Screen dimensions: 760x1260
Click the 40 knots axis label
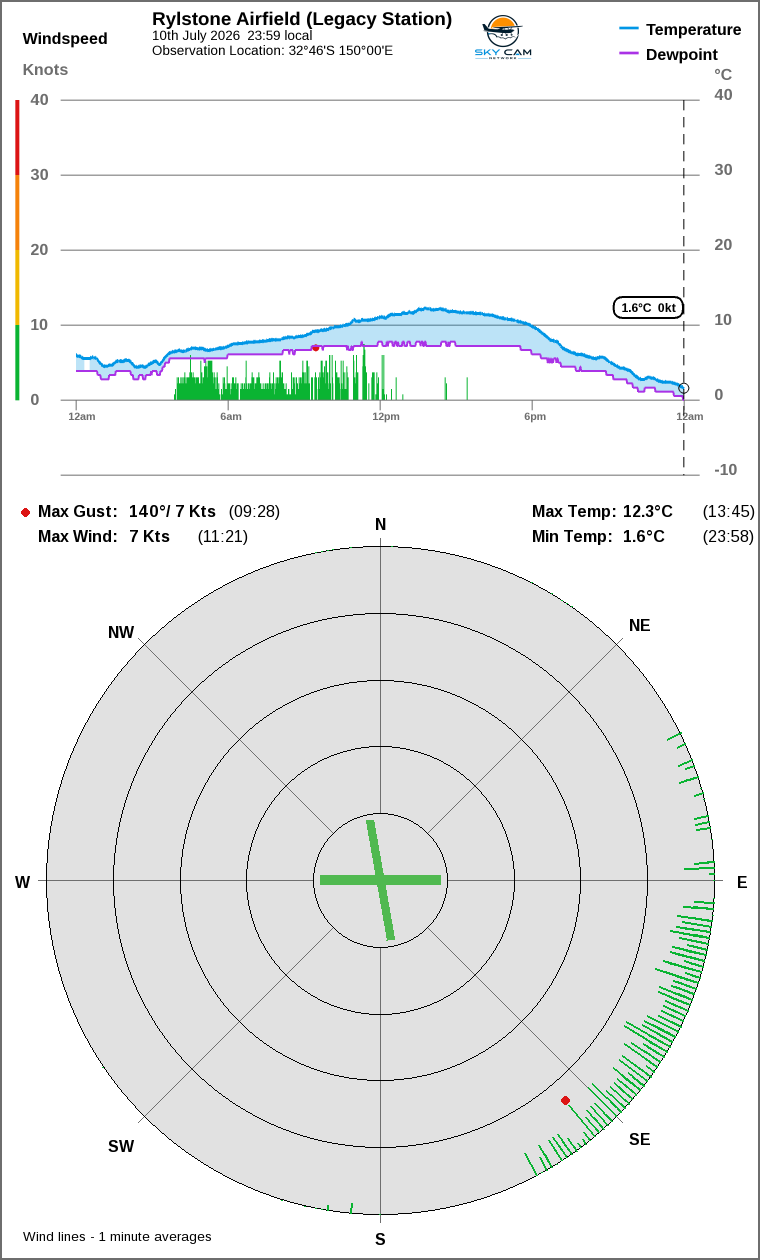click(40, 100)
